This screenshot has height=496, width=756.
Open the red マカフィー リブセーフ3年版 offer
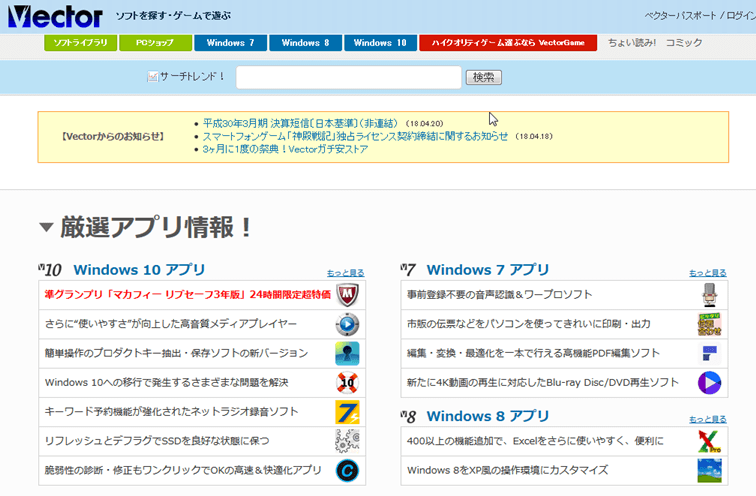(188, 295)
